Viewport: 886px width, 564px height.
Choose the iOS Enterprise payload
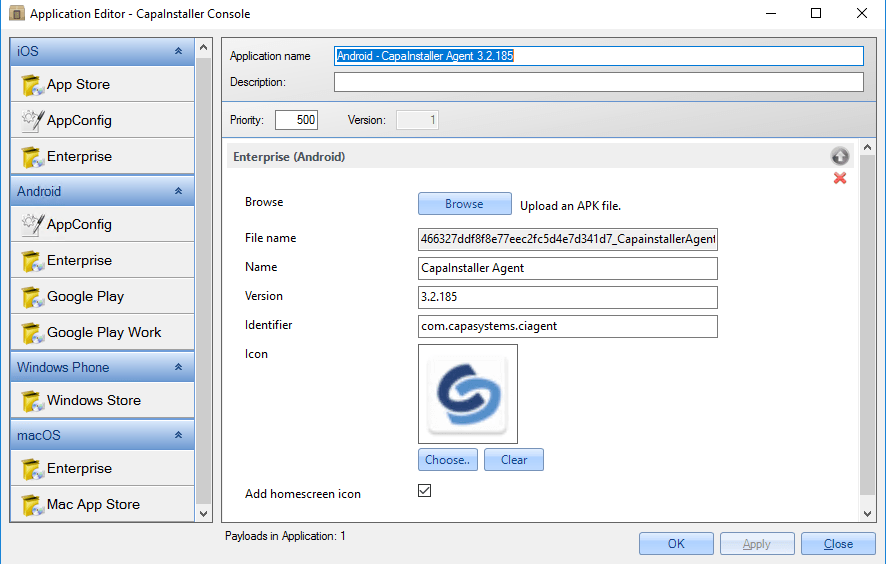tap(102, 156)
